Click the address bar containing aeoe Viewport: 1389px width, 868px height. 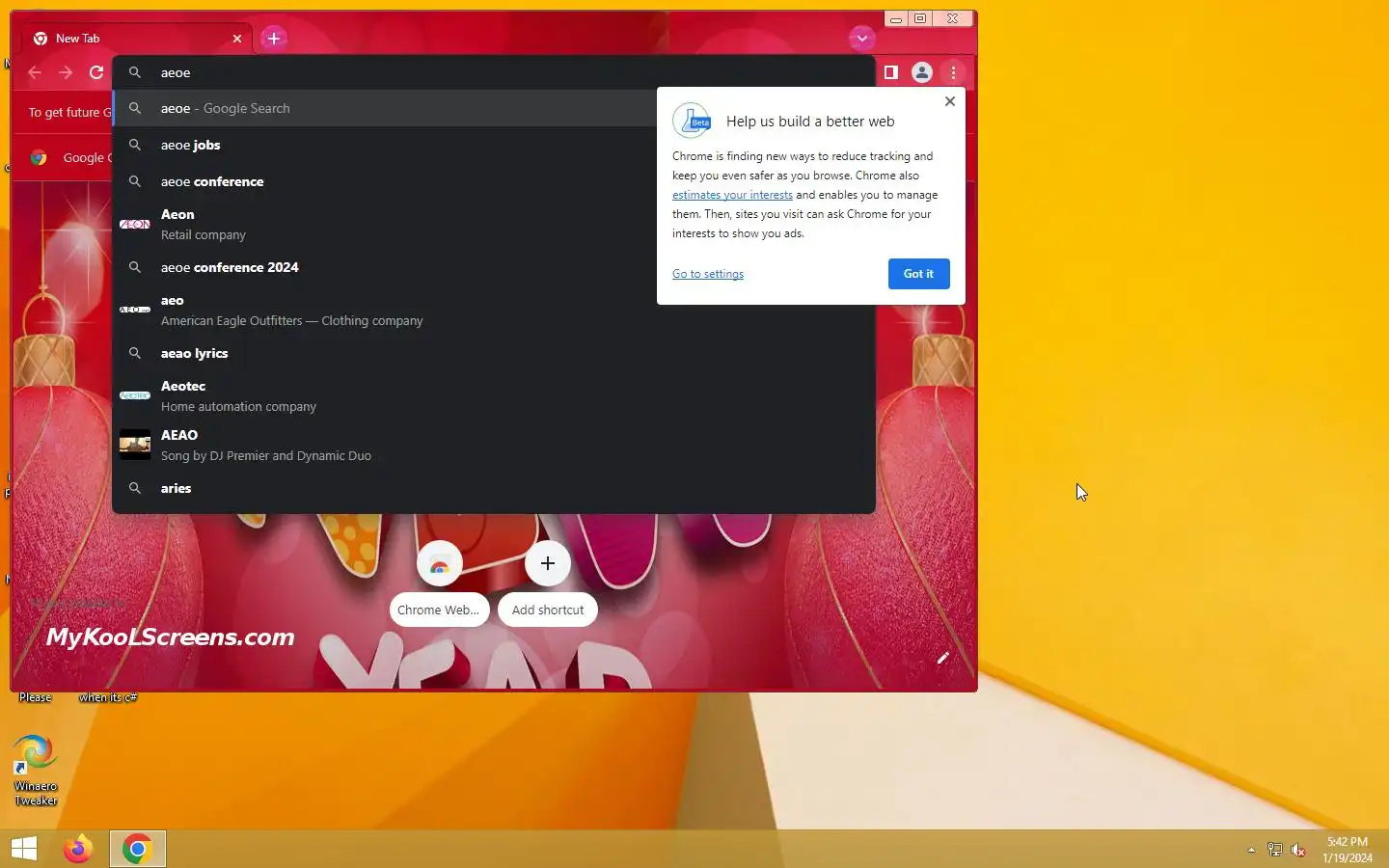494,72
